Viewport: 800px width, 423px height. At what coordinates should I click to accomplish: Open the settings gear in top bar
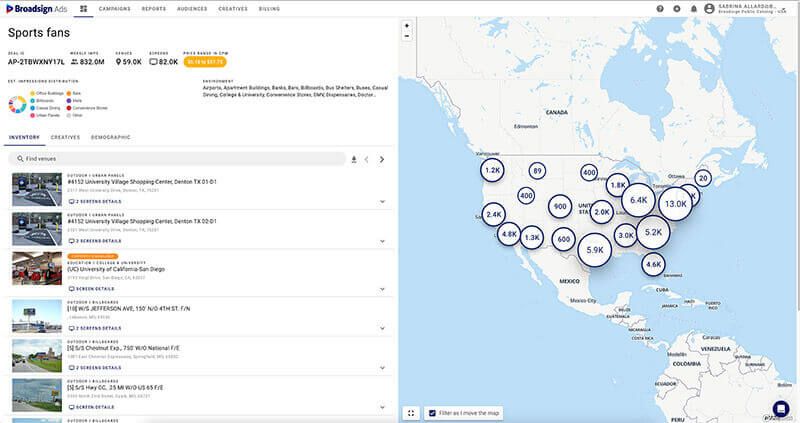coord(677,9)
